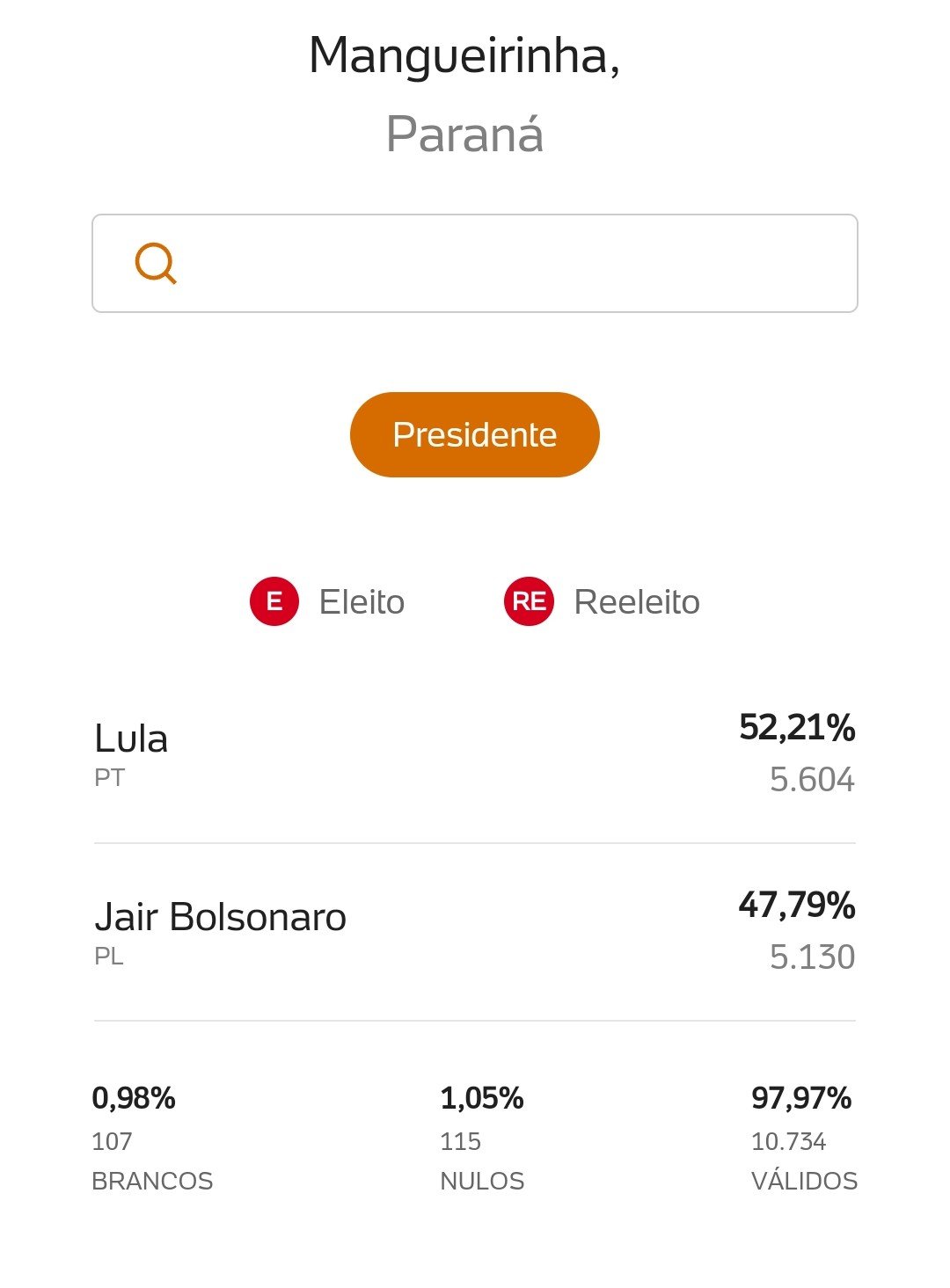Click the Reeleito legend label
Screen dimensions: 950x1288
coord(637,602)
